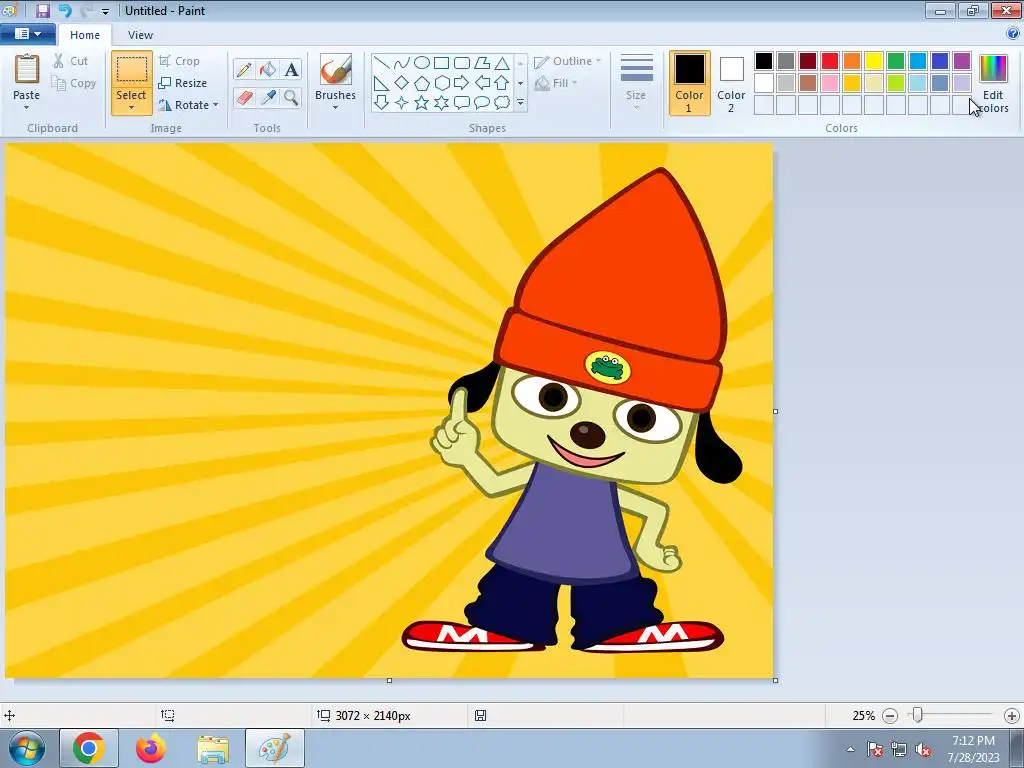Choose the Right arrow shape
This screenshot has width=1024, height=768.
pyautogui.click(x=462, y=83)
